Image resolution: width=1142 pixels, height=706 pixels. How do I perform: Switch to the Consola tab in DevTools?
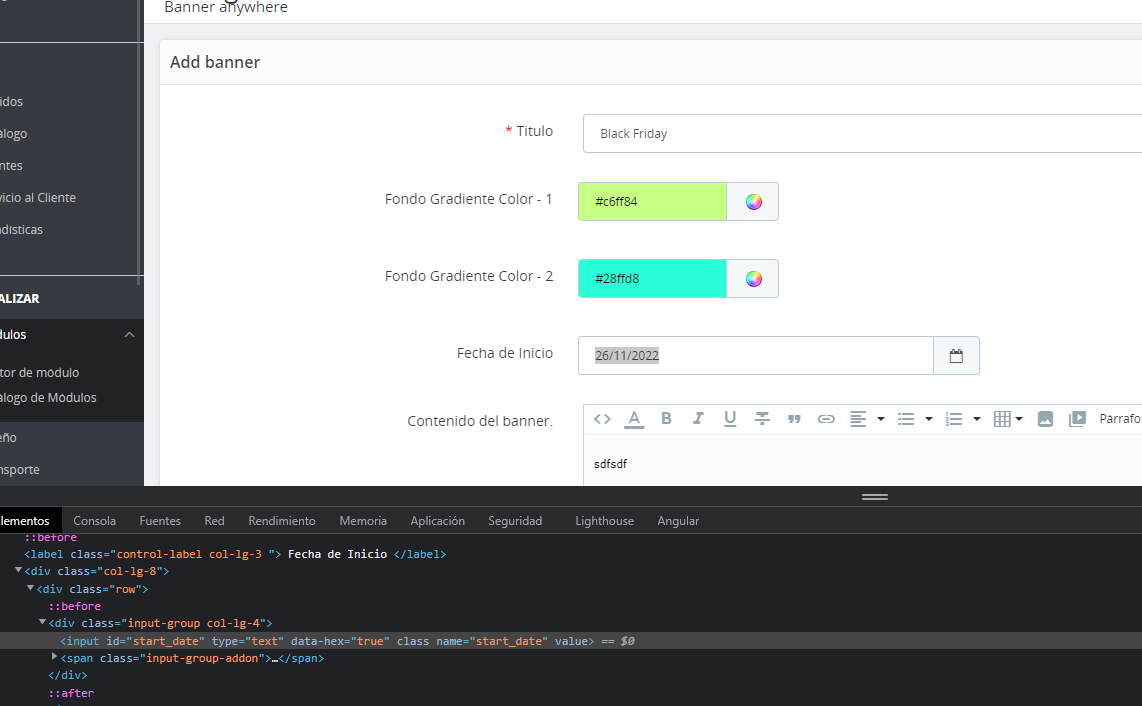pos(94,521)
